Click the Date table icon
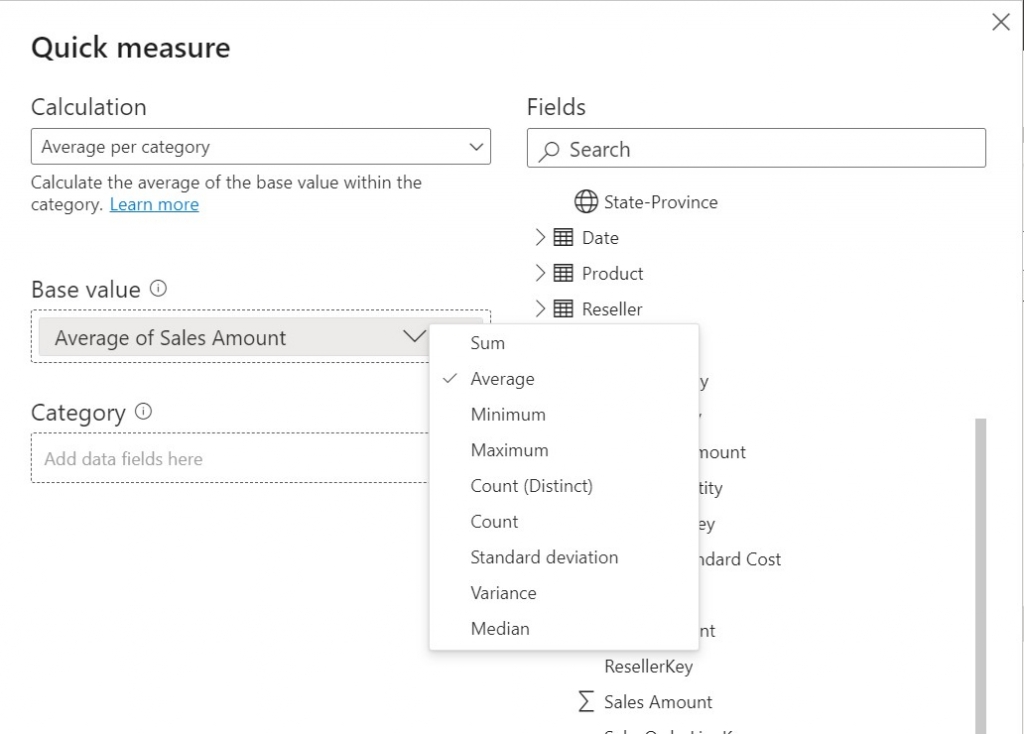Image resolution: width=1024 pixels, height=734 pixels. [563, 238]
